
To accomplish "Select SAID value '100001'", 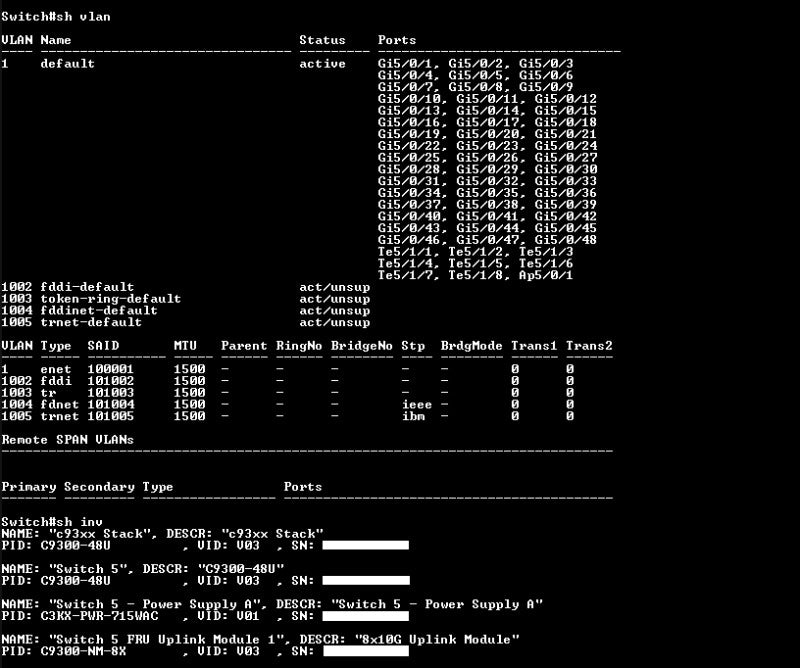I will tap(110, 368).
